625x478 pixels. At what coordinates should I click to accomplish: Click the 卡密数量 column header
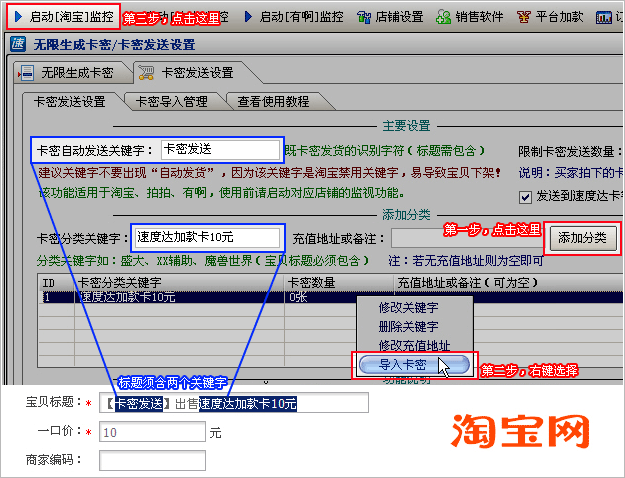339,283
